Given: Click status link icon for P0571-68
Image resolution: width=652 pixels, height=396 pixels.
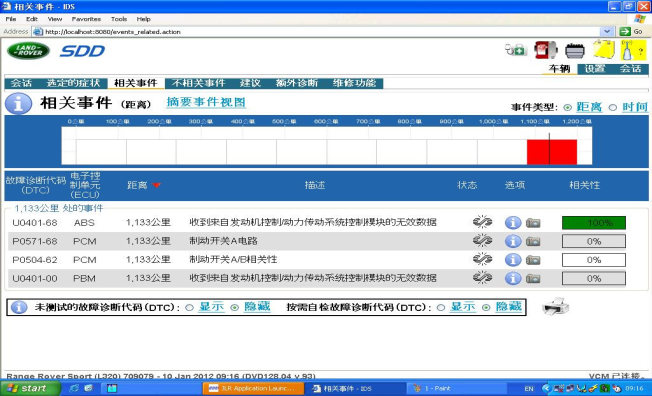Looking at the screenshot, I should [482, 240].
